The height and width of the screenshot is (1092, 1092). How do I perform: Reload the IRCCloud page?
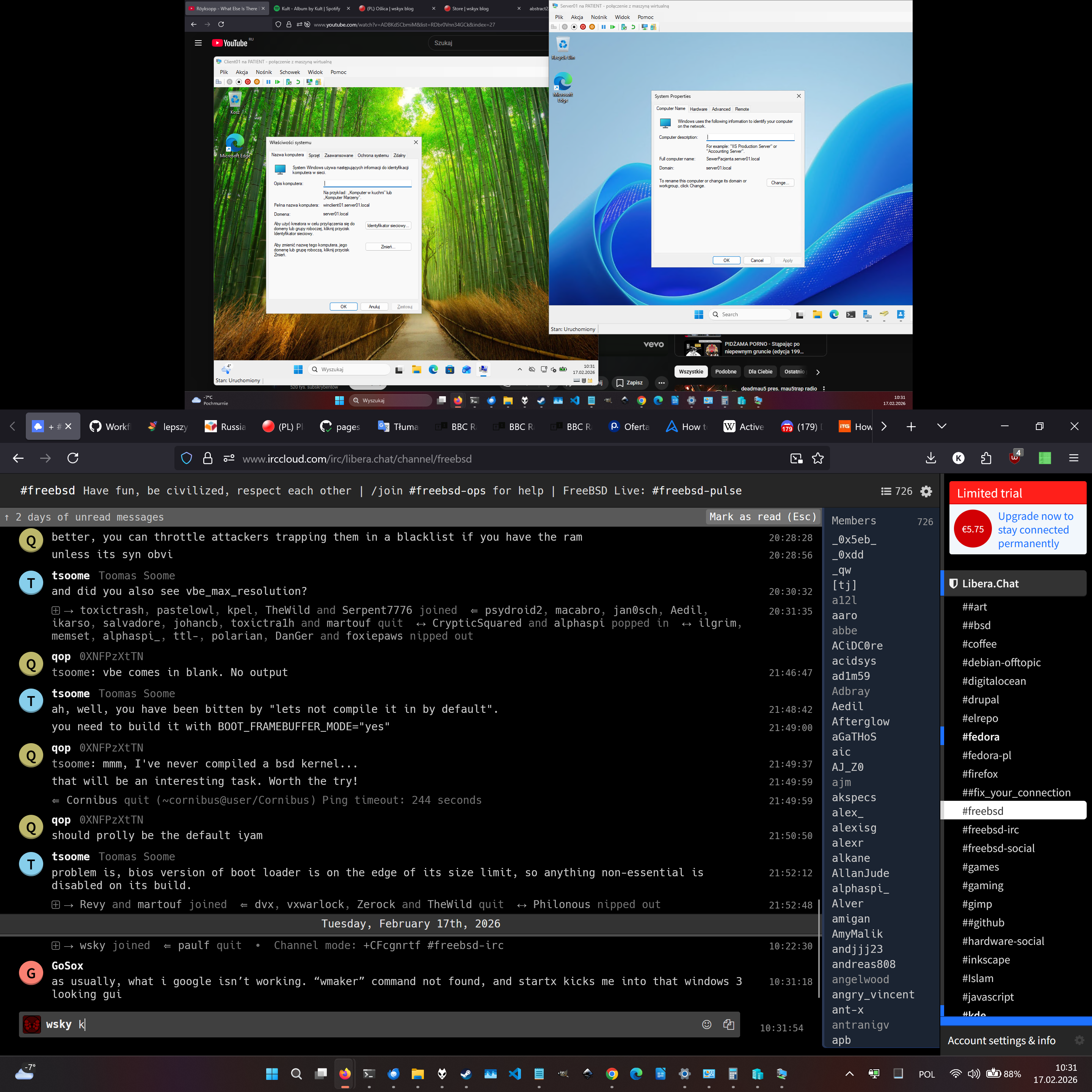(73, 458)
